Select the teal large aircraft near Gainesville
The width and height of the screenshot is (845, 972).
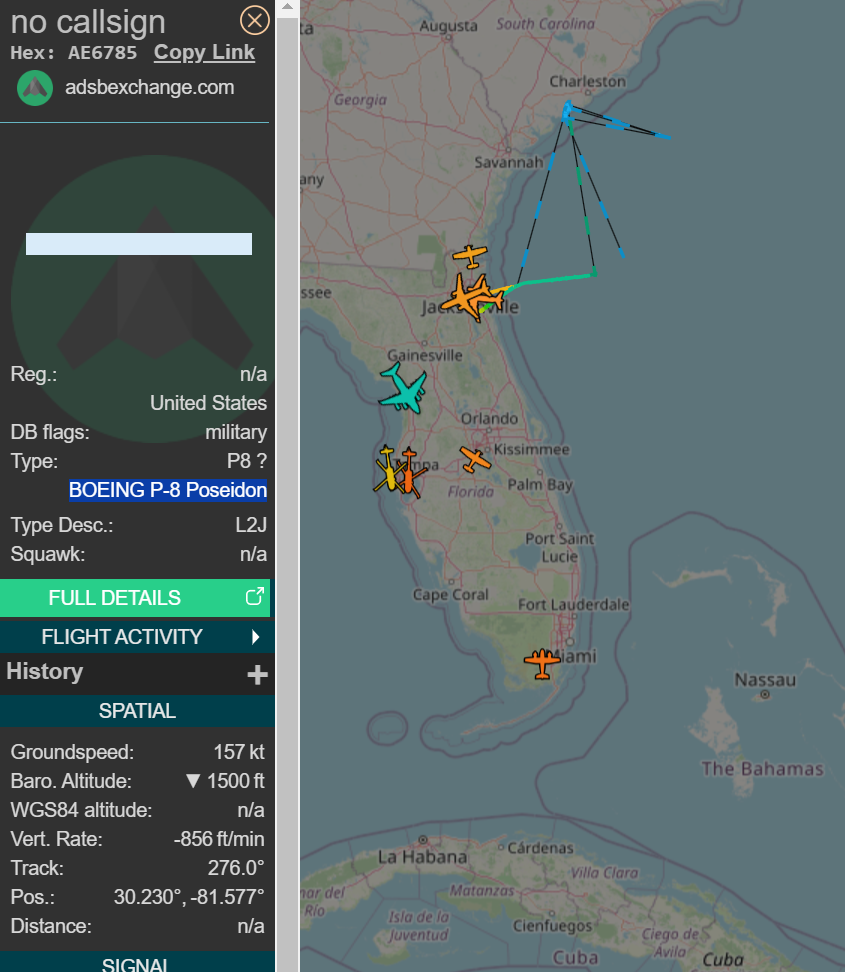click(403, 389)
